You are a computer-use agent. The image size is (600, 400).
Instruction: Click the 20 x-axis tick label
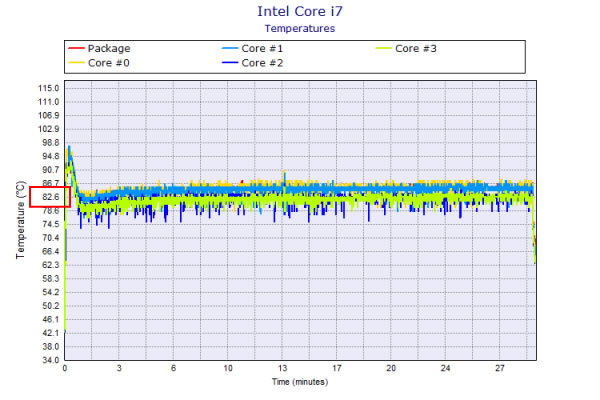click(391, 368)
